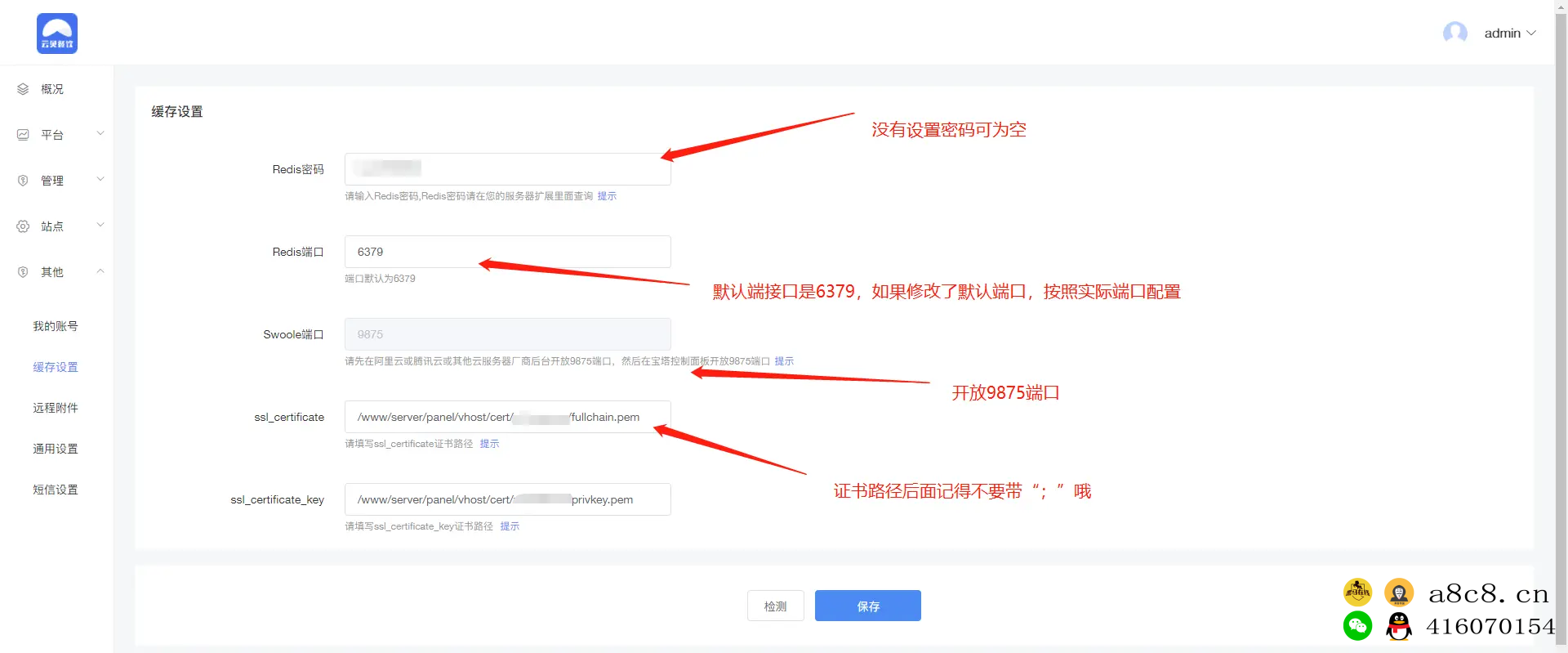1568x653 pixels.
Task: Expand the 管理 menu chevron
Action: tap(100, 180)
